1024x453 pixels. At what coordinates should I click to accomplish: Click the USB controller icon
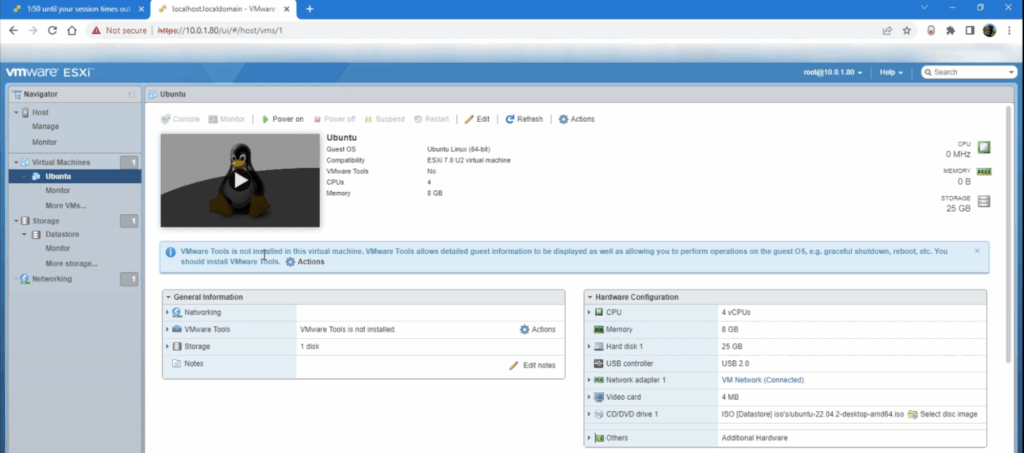[599, 364]
